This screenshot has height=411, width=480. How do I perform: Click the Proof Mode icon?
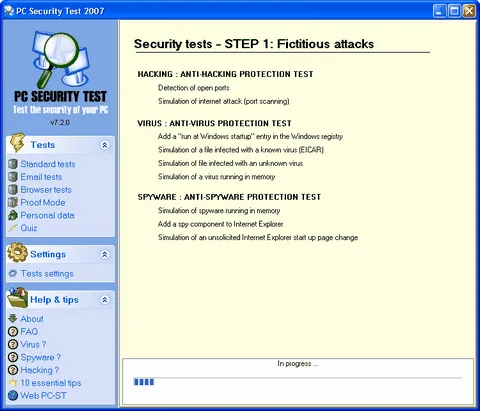coord(13,202)
